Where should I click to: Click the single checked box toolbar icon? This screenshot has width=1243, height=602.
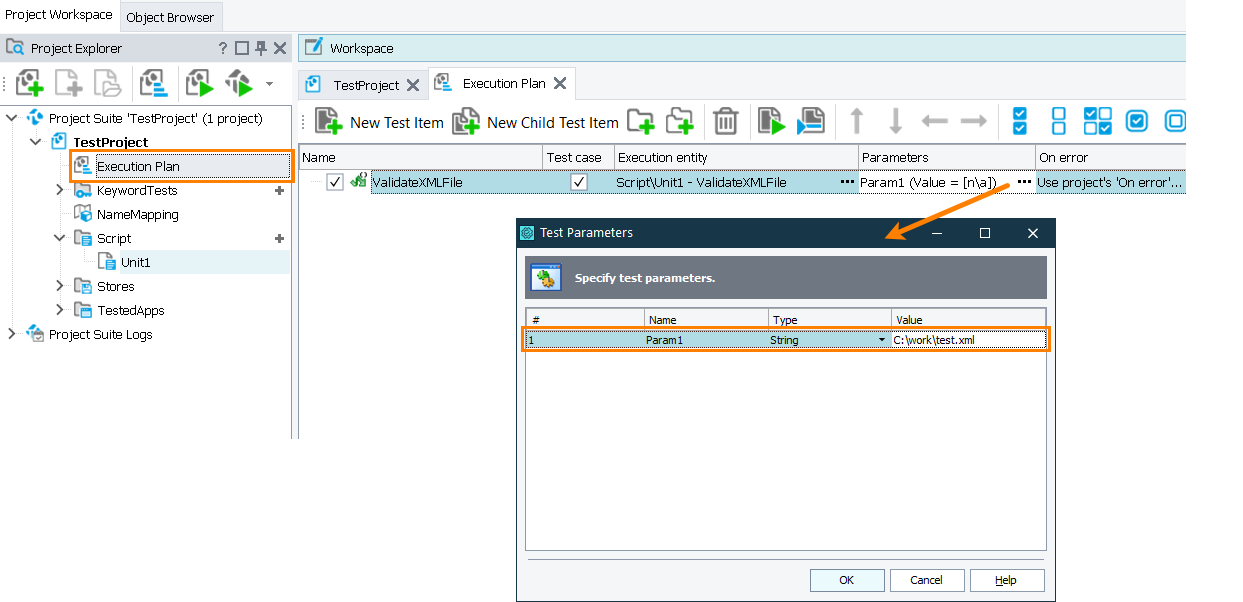pos(1137,122)
